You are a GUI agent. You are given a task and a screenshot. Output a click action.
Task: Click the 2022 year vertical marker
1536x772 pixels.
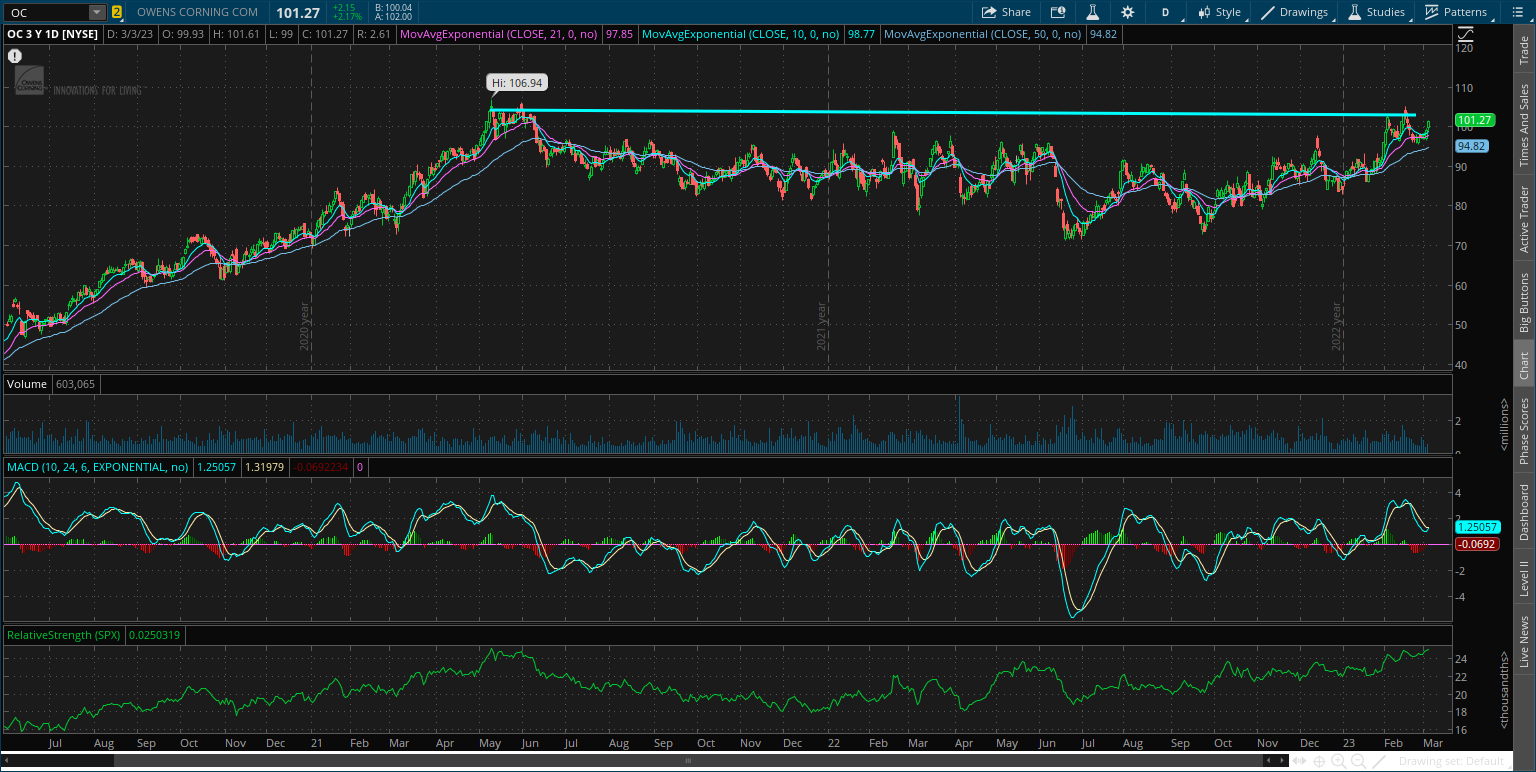(x=1337, y=325)
